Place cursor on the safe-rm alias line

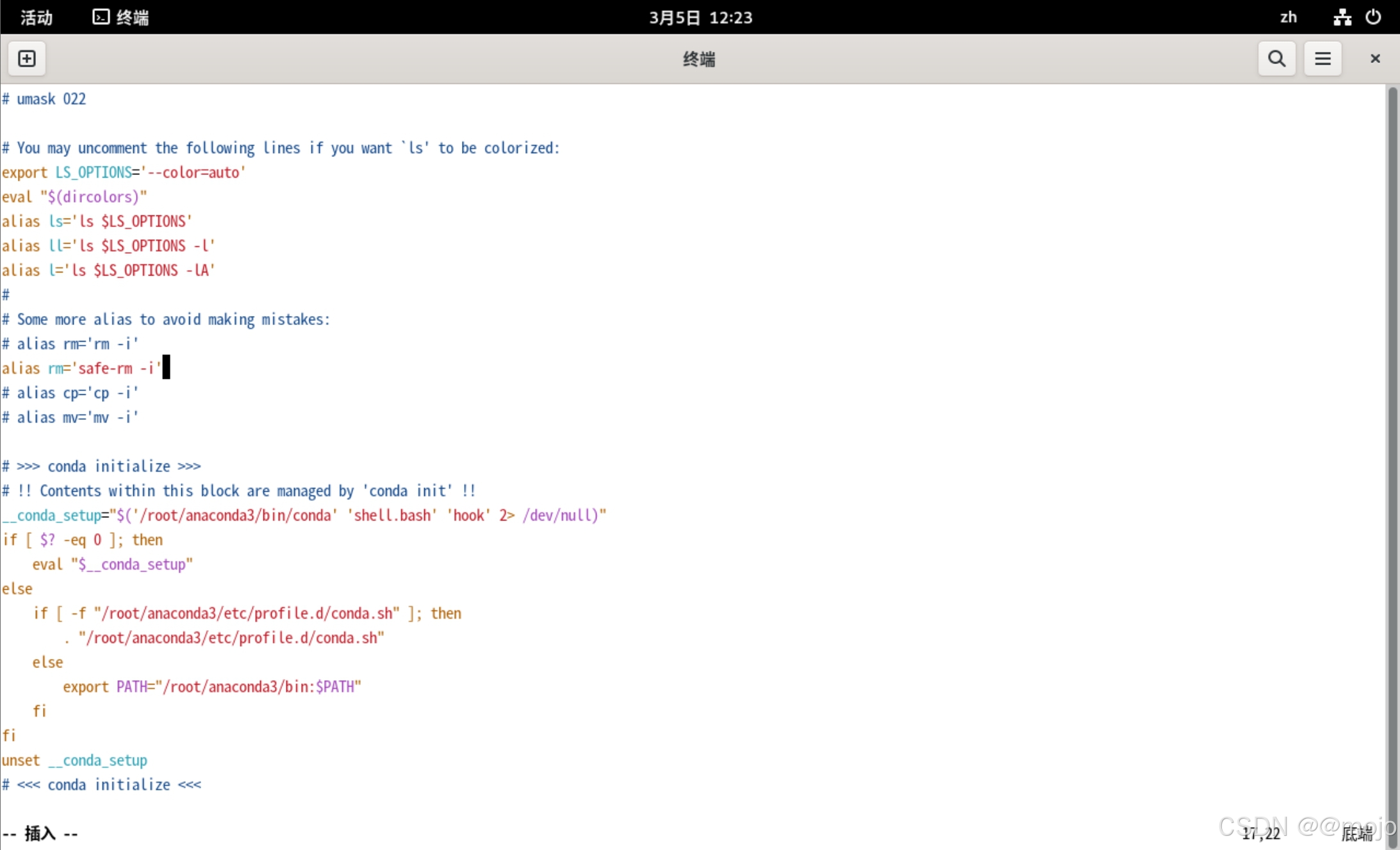[x=82, y=368]
